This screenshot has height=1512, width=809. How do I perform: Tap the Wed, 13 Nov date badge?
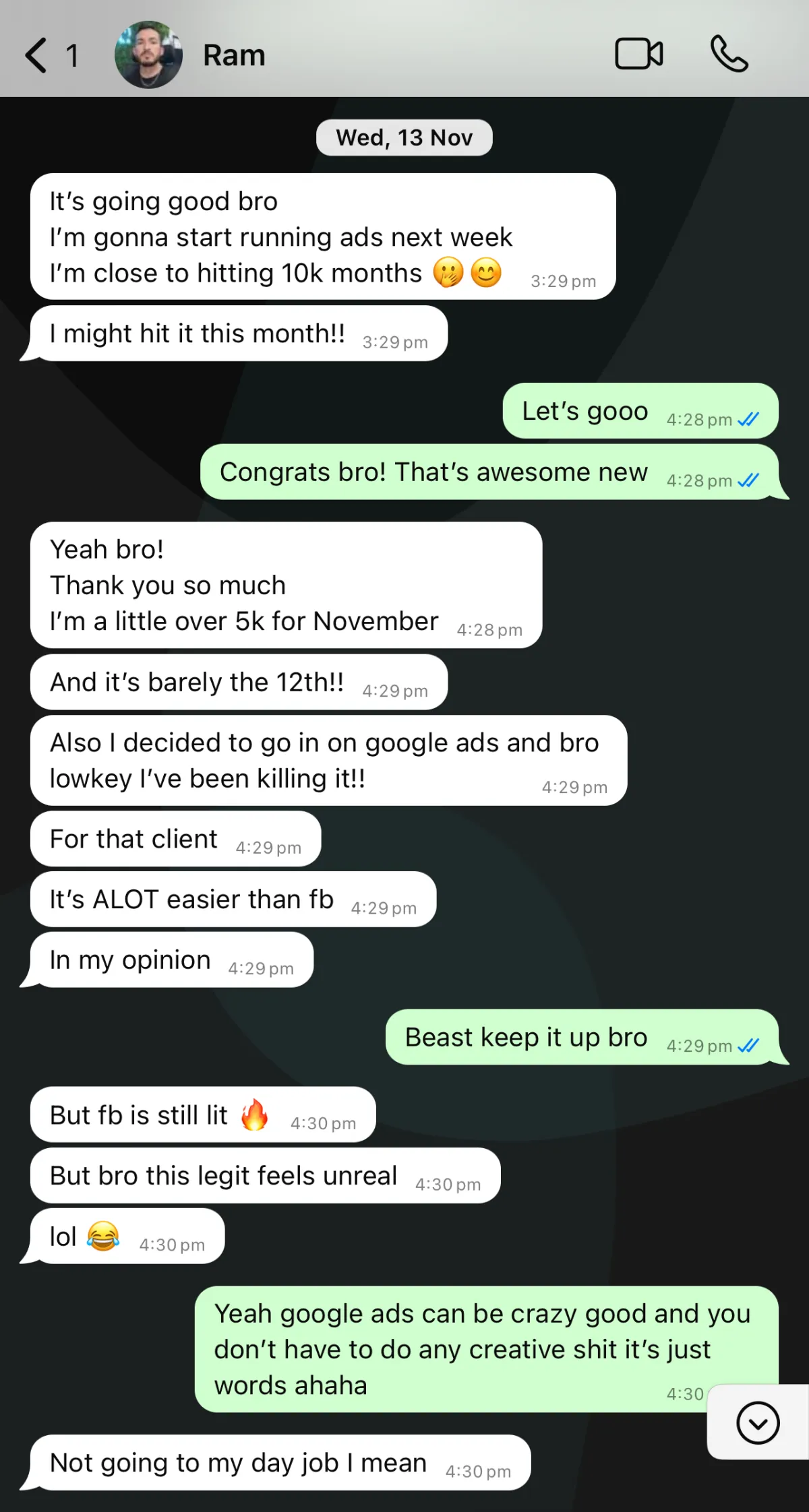coord(404,137)
